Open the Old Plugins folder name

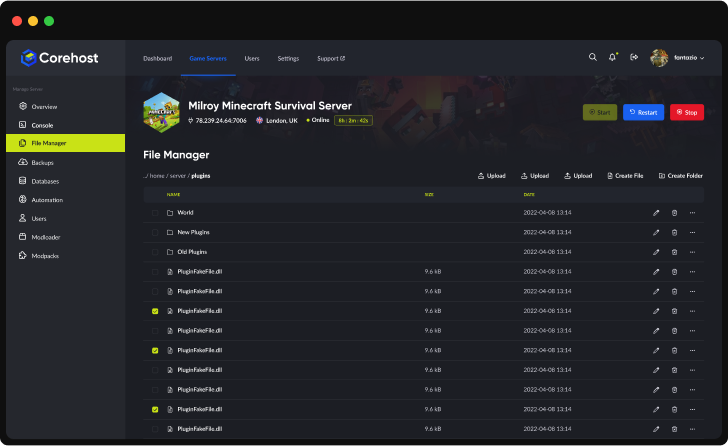192,252
